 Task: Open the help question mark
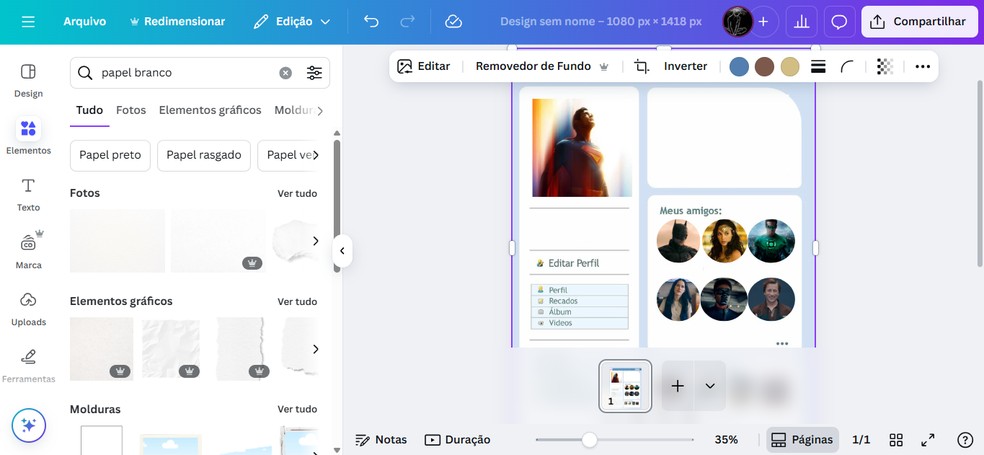pos(965,440)
